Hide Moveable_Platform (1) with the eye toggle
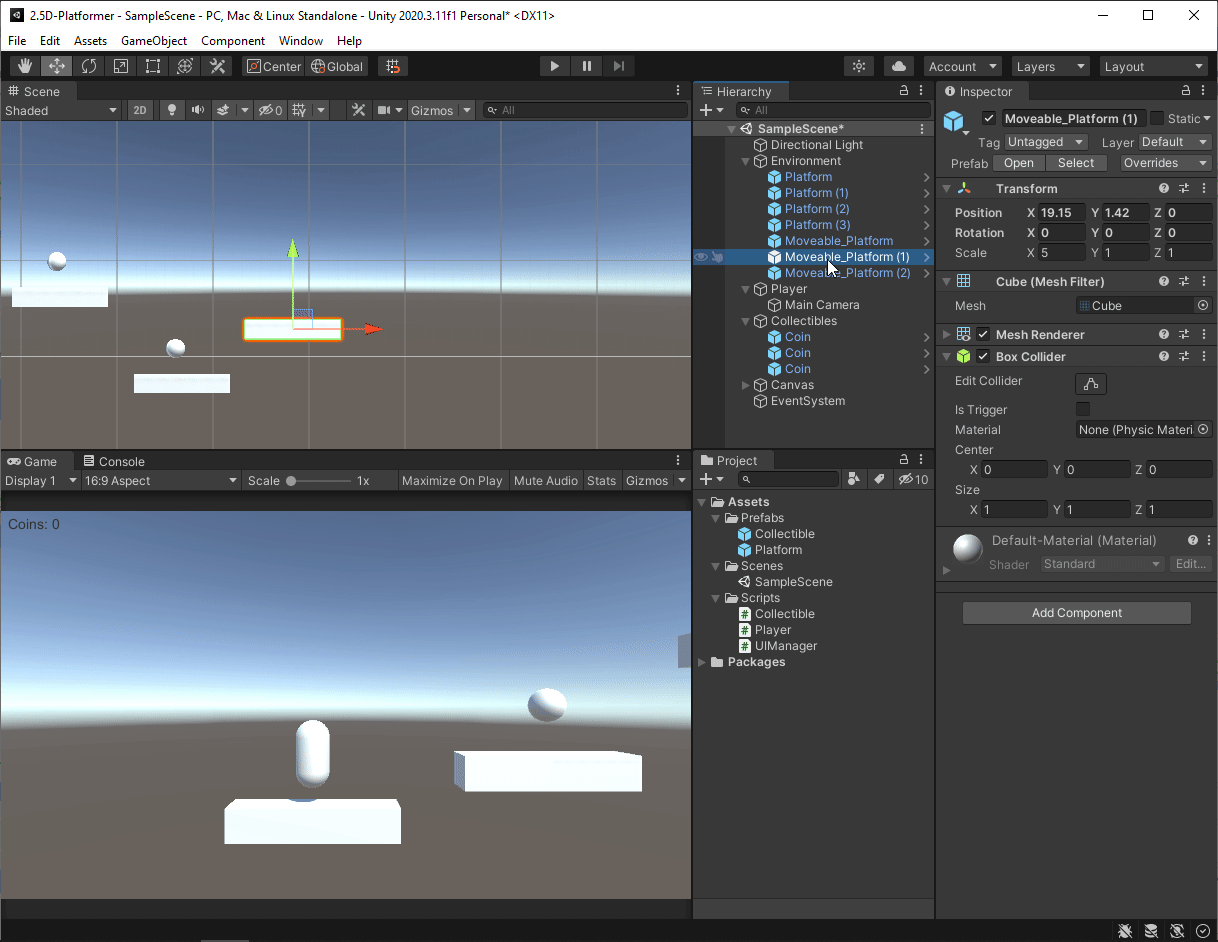This screenshot has height=942, width=1218. (703, 257)
